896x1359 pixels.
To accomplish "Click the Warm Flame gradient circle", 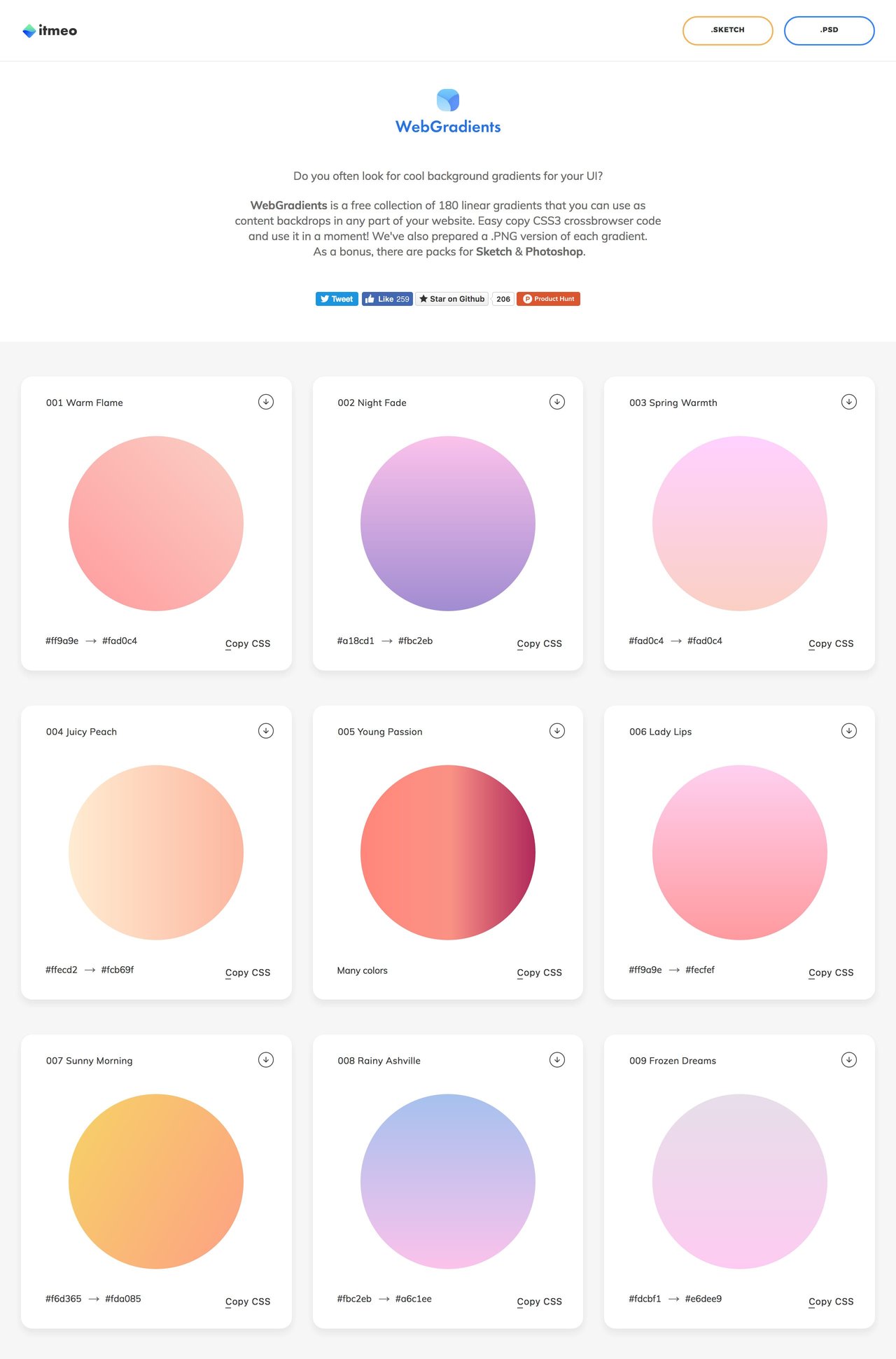I will pyautogui.click(x=156, y=524).
